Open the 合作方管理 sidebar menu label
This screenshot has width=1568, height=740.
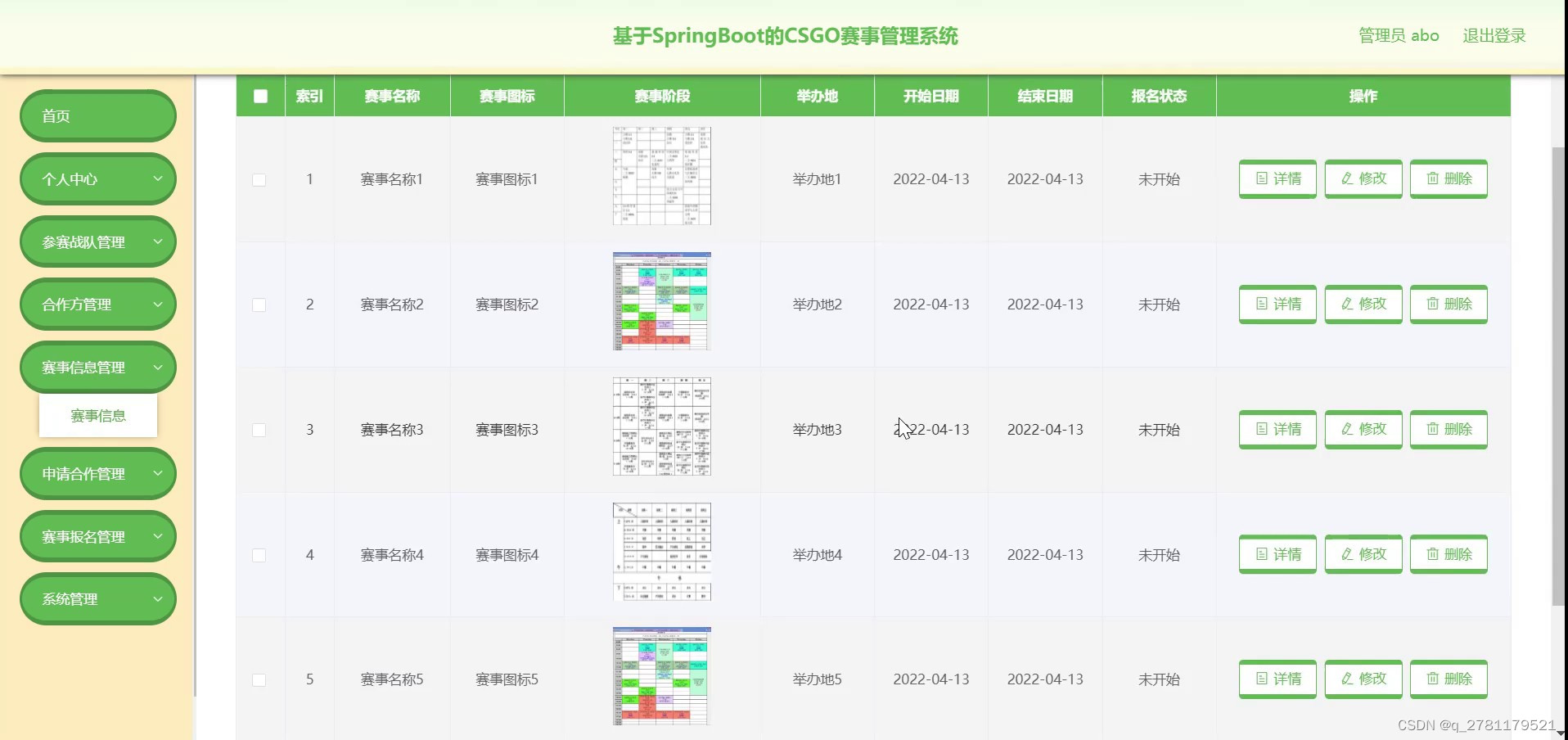click(x=77, y=305)
